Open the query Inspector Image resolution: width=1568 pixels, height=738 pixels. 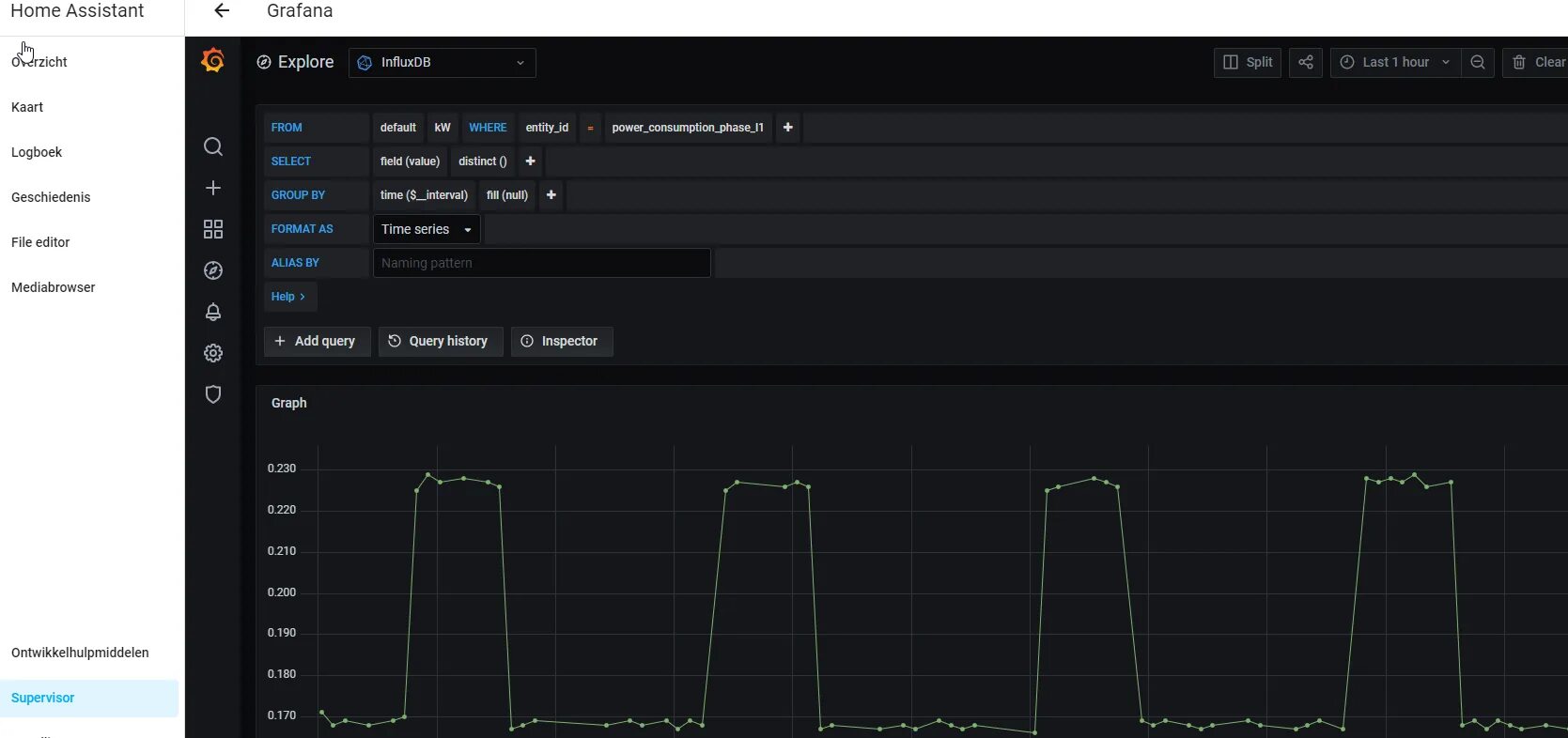click(561, 341)
